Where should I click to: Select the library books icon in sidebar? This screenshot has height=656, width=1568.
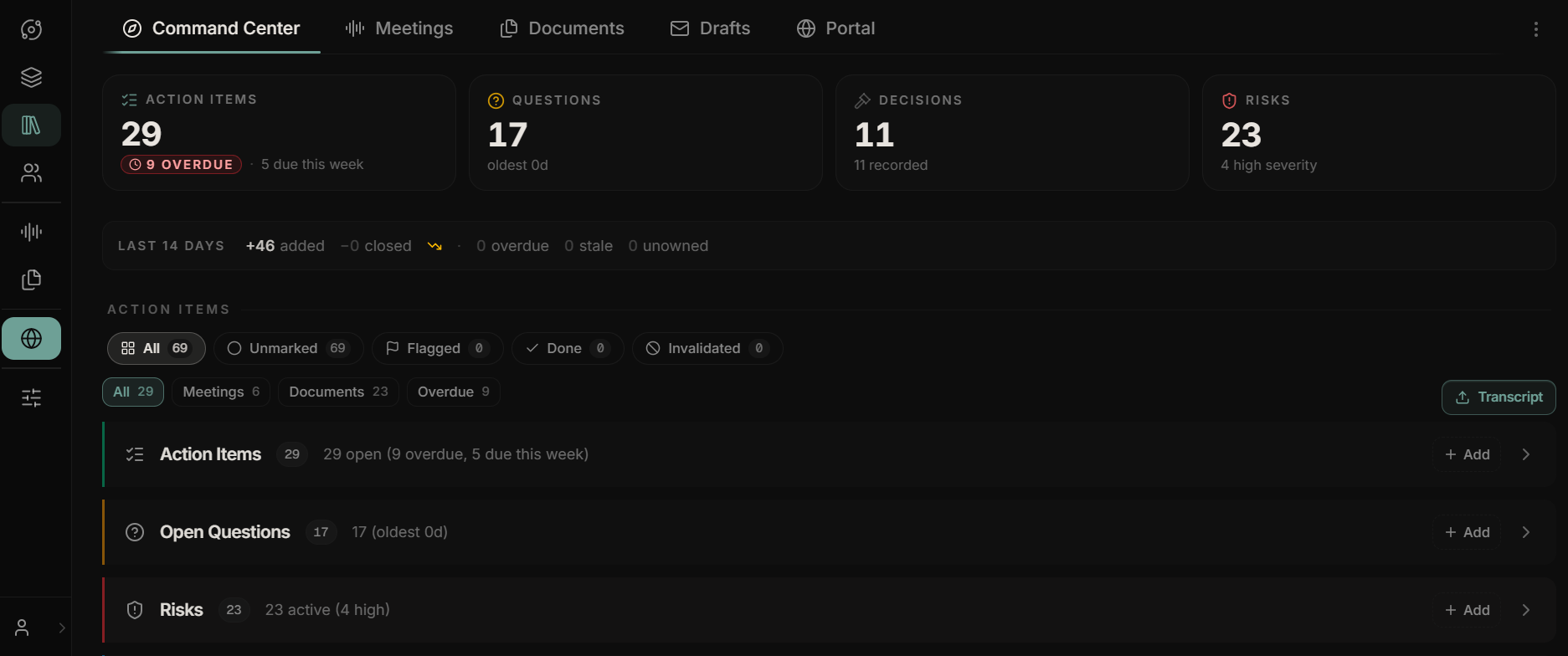click(31, 125)
